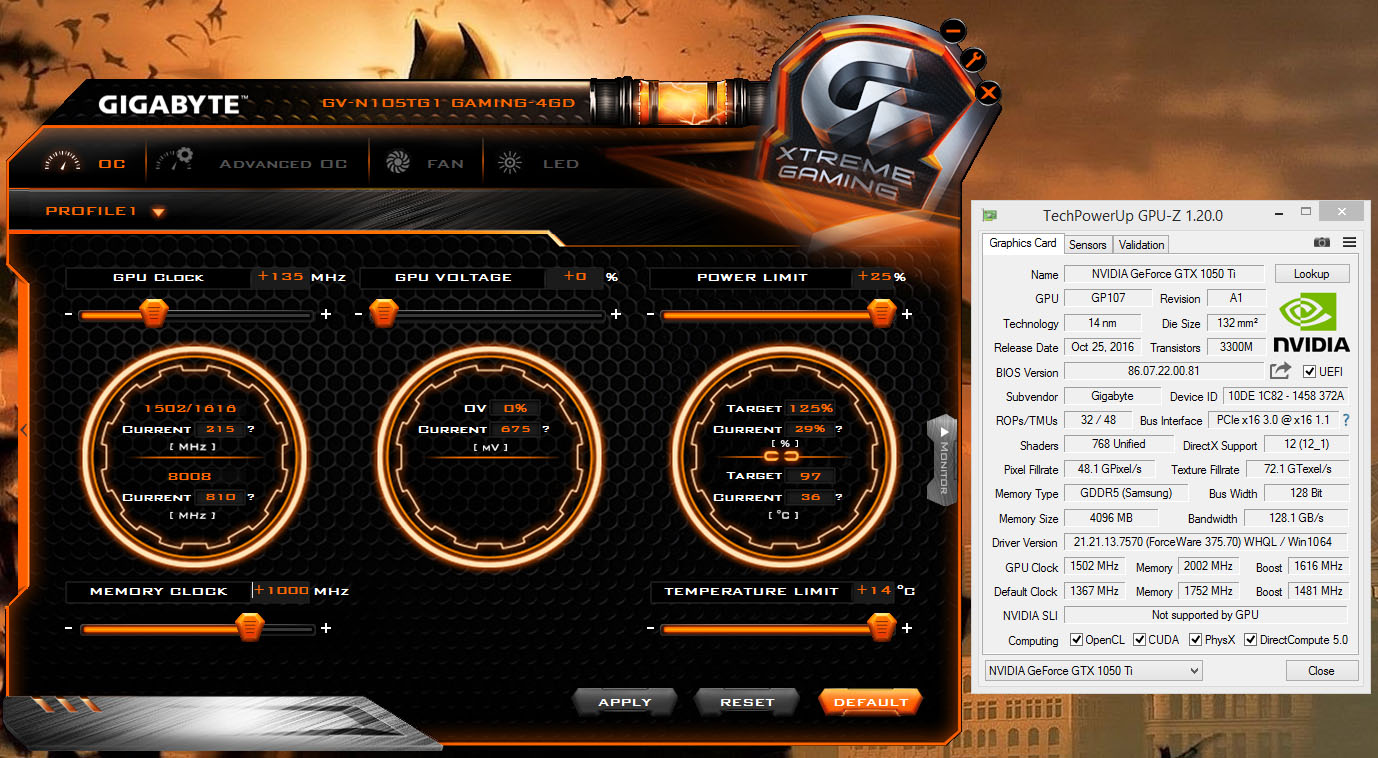Viewport: 1378px width, 758px height.
Task: Open the LED tab
Action: (x=540, y=163)
